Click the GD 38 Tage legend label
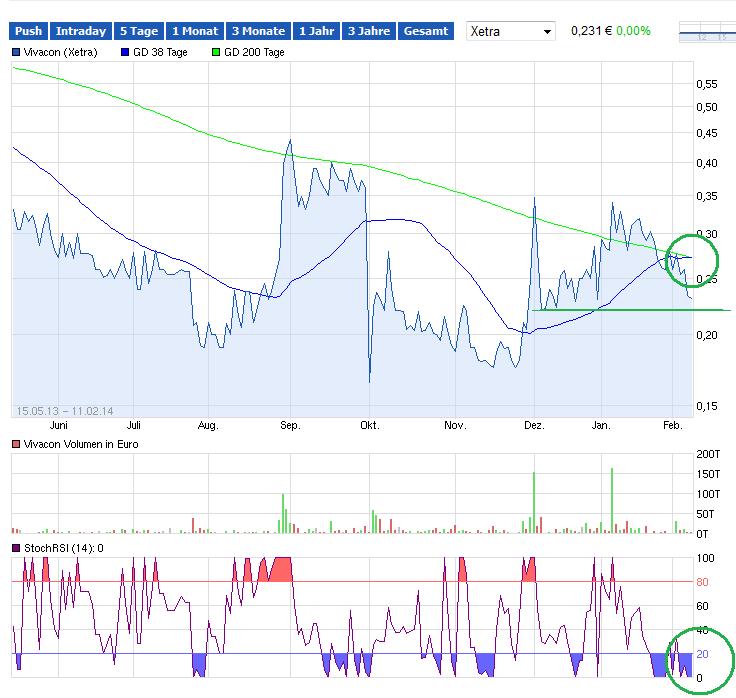The width and height of the screenshot is (736, 698). coord(160,52)
